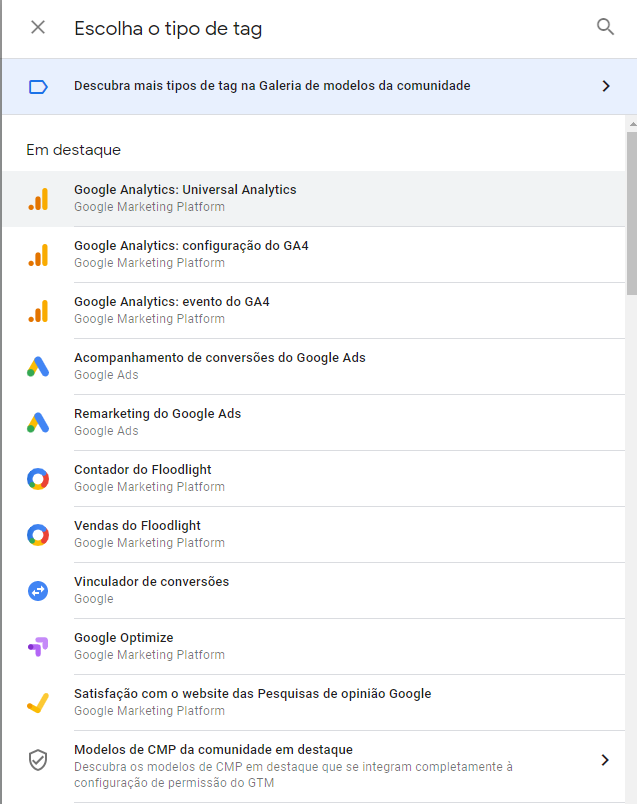Click the CMP shield icon

point(38,760)
